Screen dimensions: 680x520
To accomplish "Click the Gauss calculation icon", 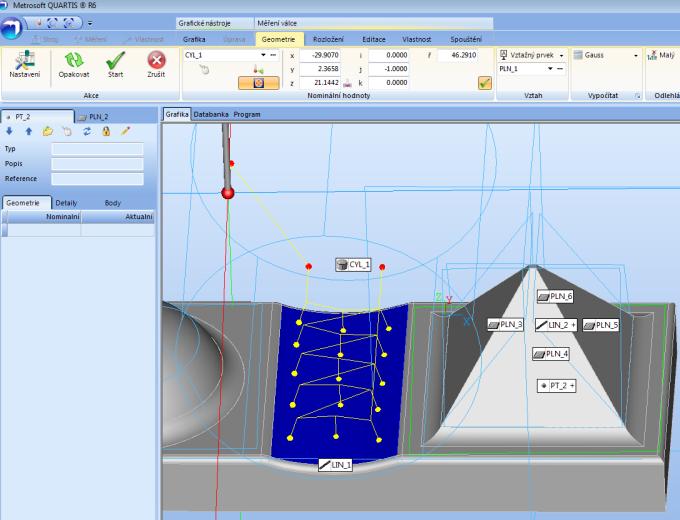I will pos(578,55).
